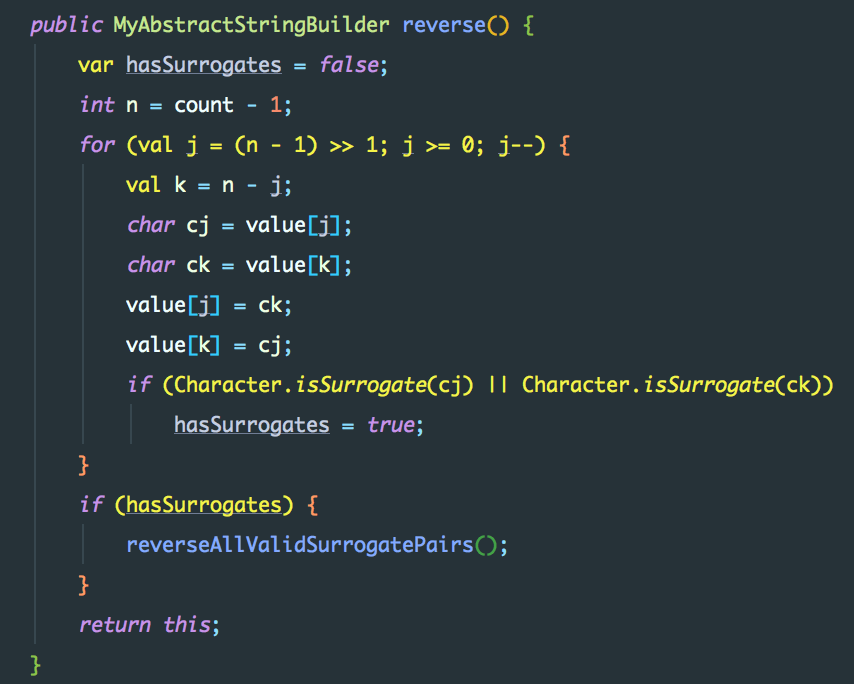Click the "value[j] = ck;" assignment

click(209, 305)
